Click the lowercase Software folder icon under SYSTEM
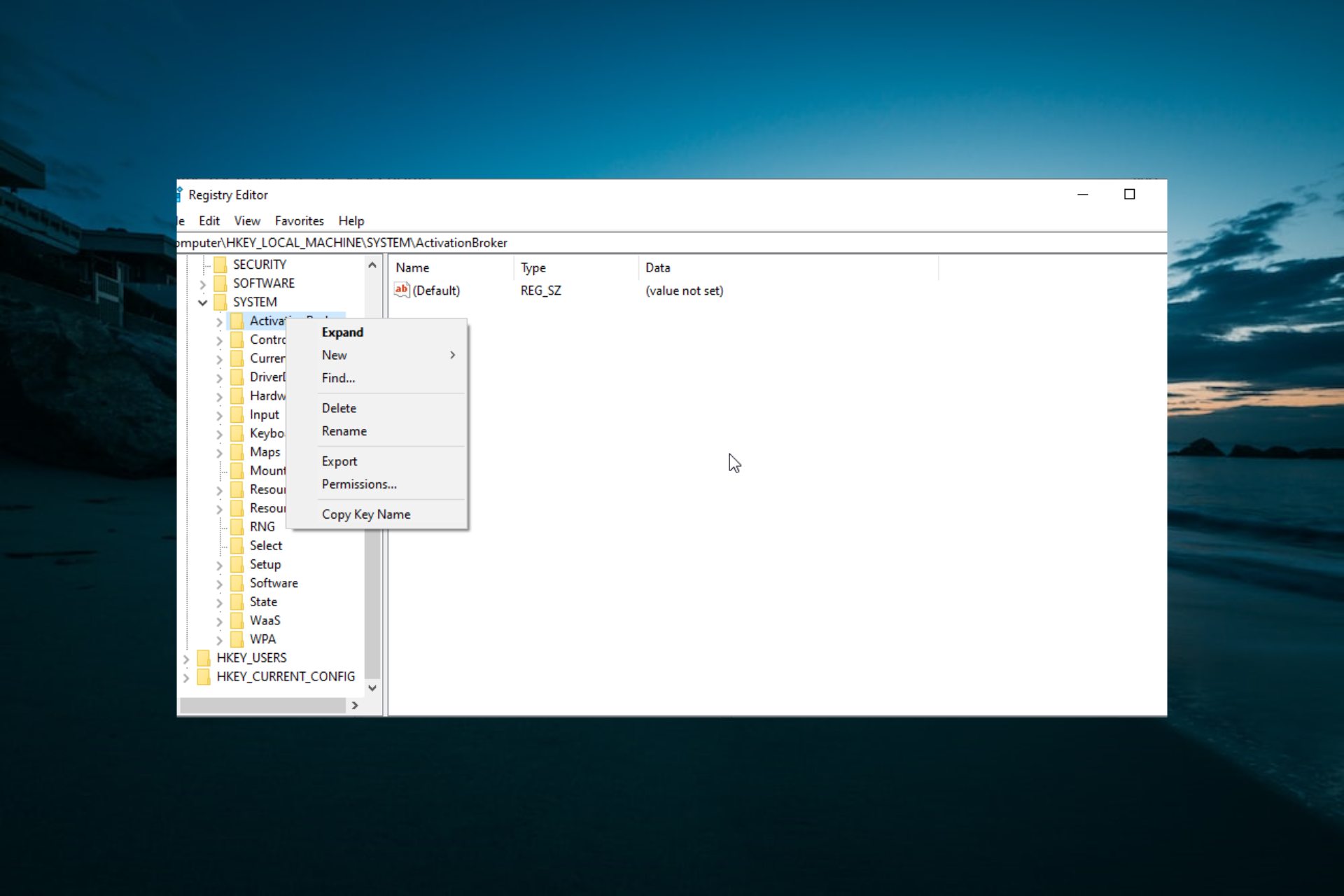This screenshot has width=1344, height=896. pyautogui.click(x=237, y=583)
